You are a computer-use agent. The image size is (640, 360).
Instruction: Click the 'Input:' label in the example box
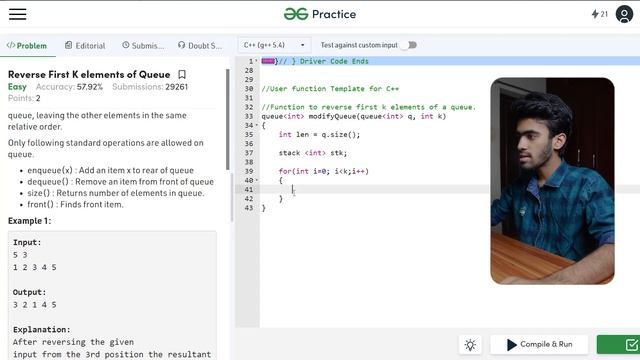tap(27, 242)
